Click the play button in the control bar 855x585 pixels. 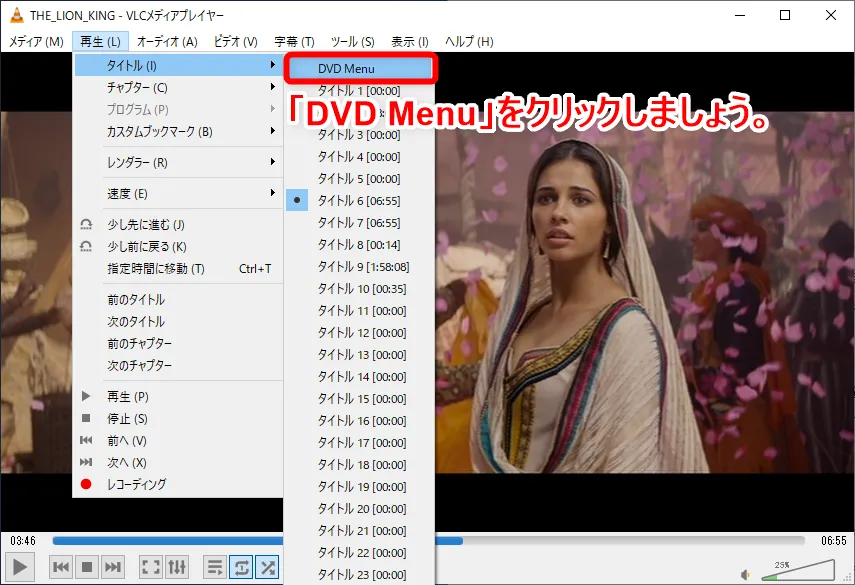[x=20, y=567]
